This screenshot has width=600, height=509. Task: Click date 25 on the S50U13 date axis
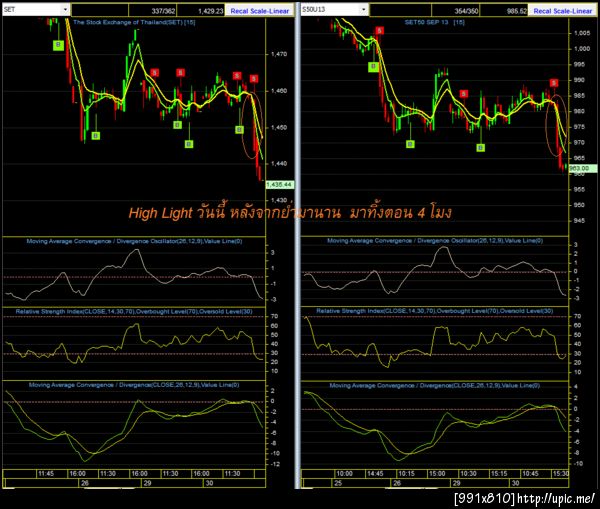(x=338, y=483)
